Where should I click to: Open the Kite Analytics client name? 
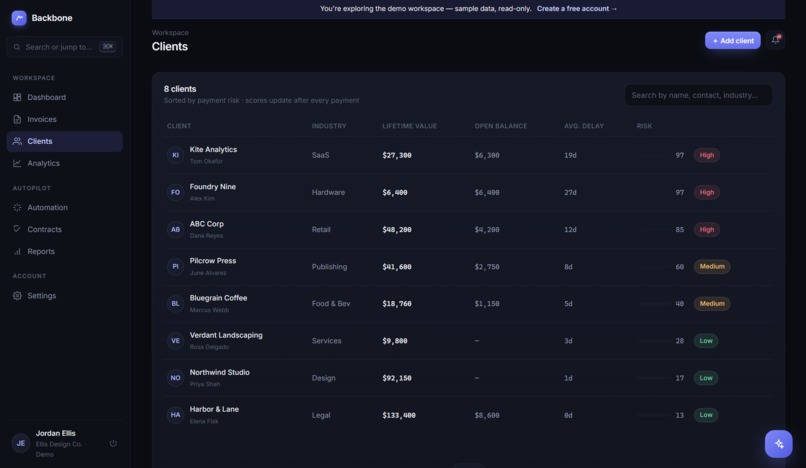tap(213, 150)
